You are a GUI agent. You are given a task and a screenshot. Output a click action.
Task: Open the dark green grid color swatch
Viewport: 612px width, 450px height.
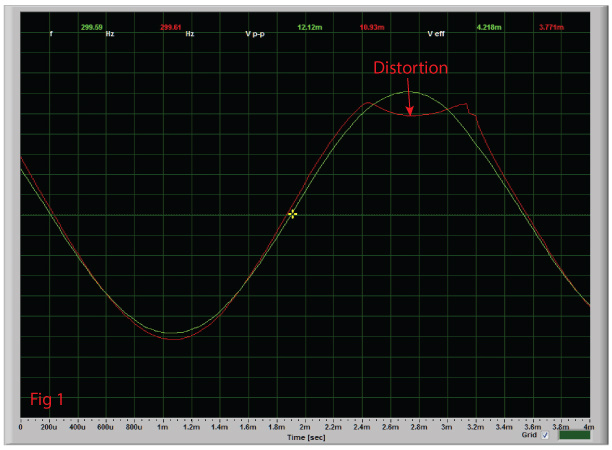(x=574, y=435)
